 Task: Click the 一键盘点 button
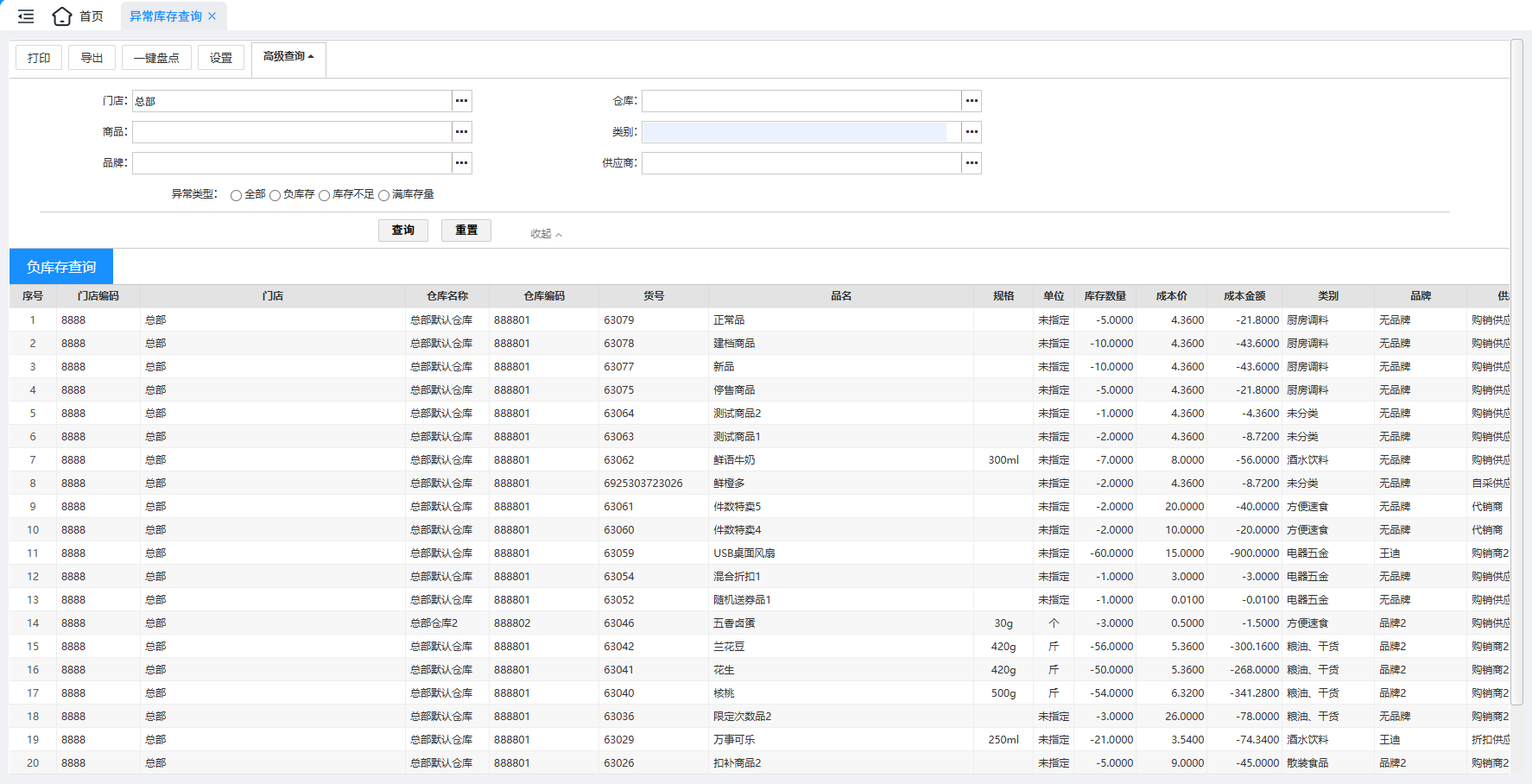point(156,58)
